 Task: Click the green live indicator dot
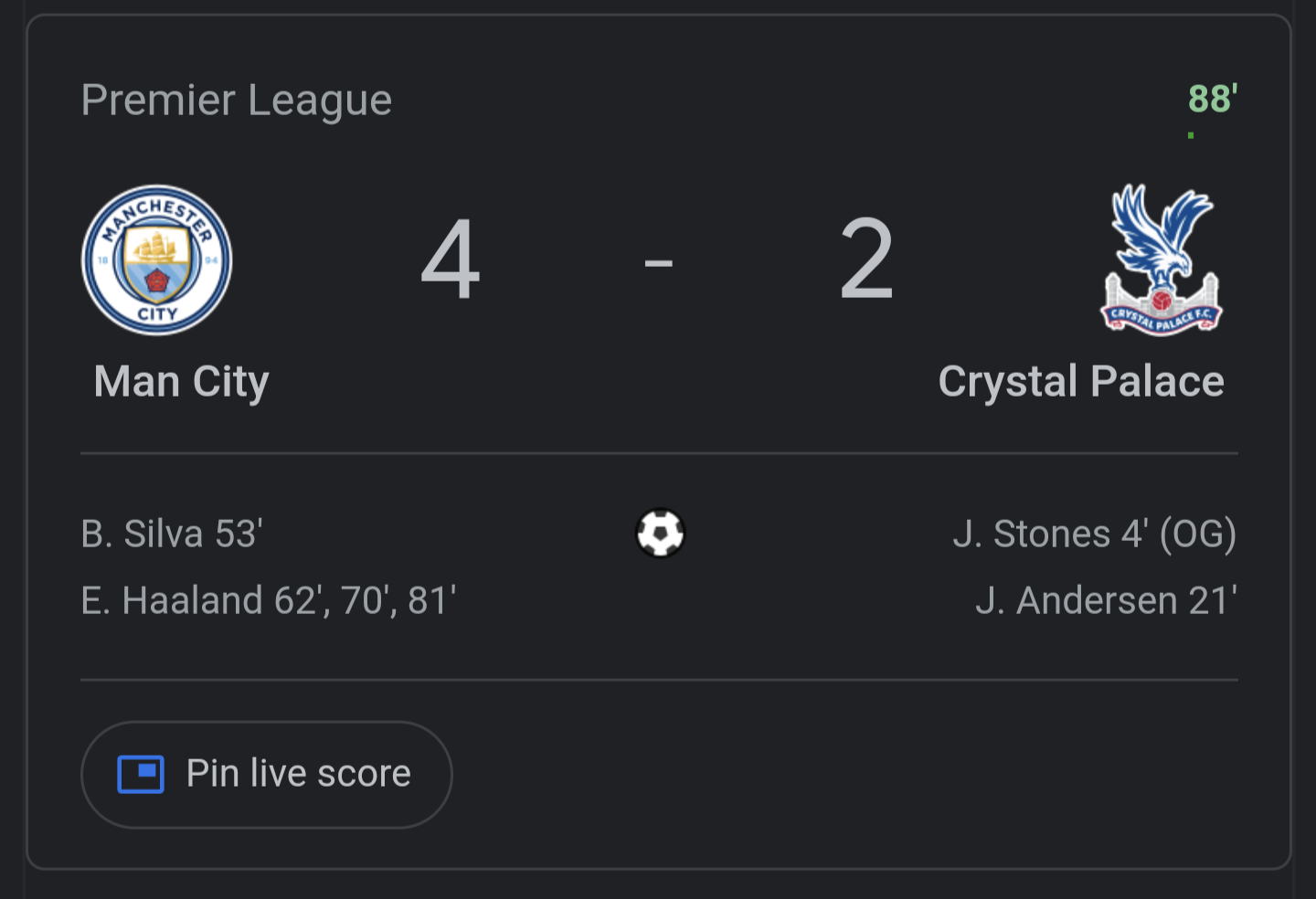(x=1191, y=136)
